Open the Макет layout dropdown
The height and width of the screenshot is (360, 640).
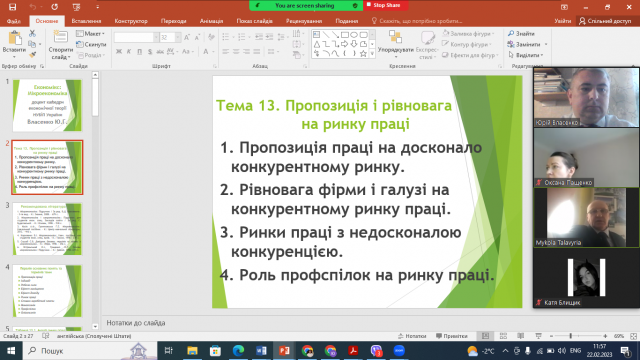91,33
